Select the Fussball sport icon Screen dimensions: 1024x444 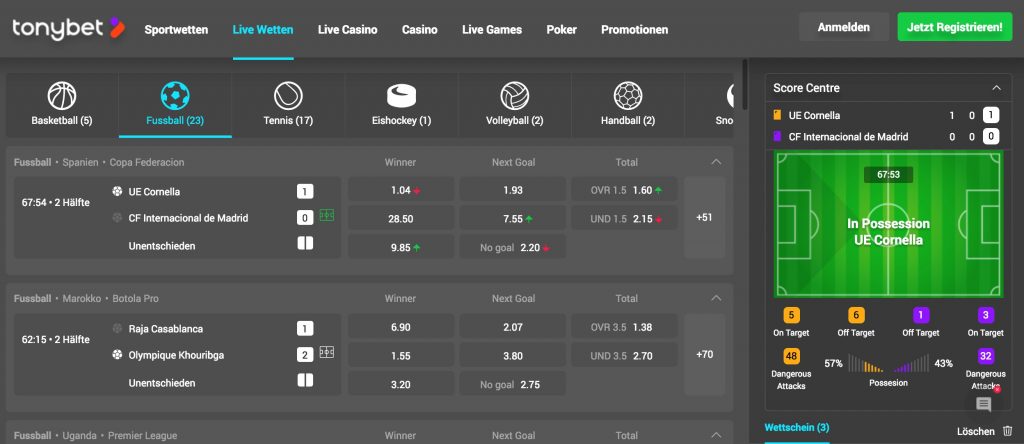(175, 96)
